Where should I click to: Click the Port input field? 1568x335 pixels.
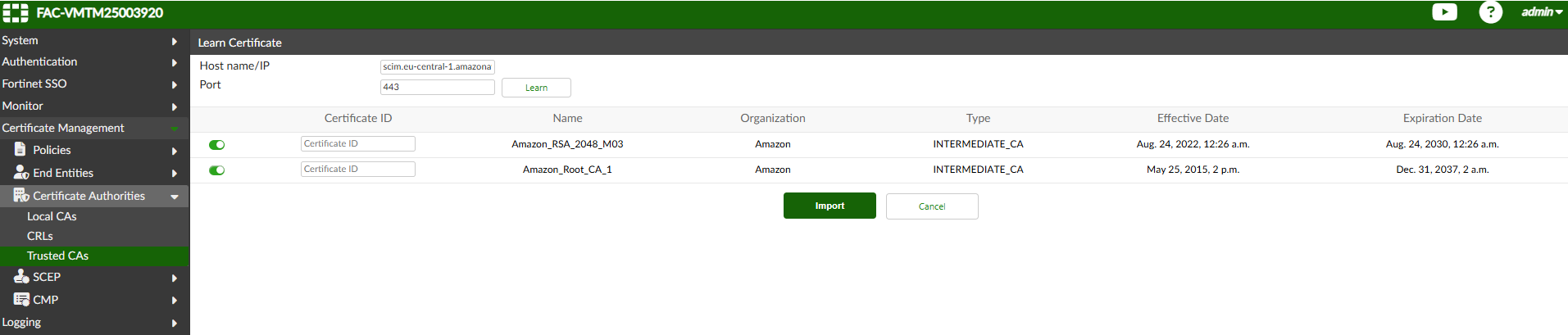click(x=438, y=87)
